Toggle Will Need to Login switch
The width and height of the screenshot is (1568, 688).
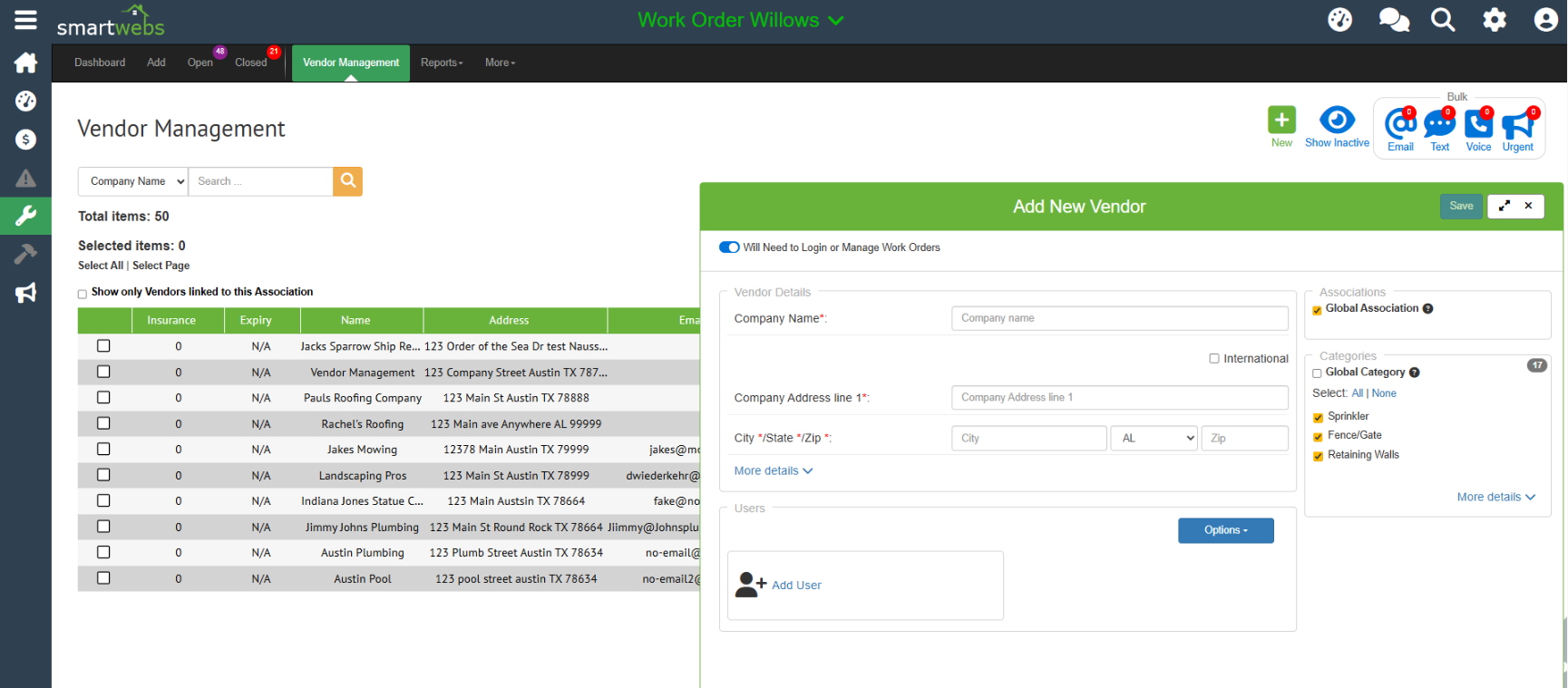click(729, 247)
